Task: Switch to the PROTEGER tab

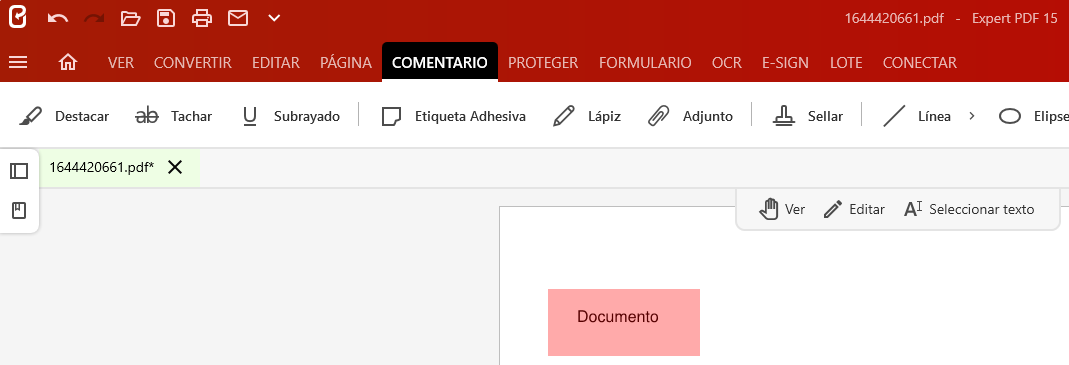Action: coord(543,63)
